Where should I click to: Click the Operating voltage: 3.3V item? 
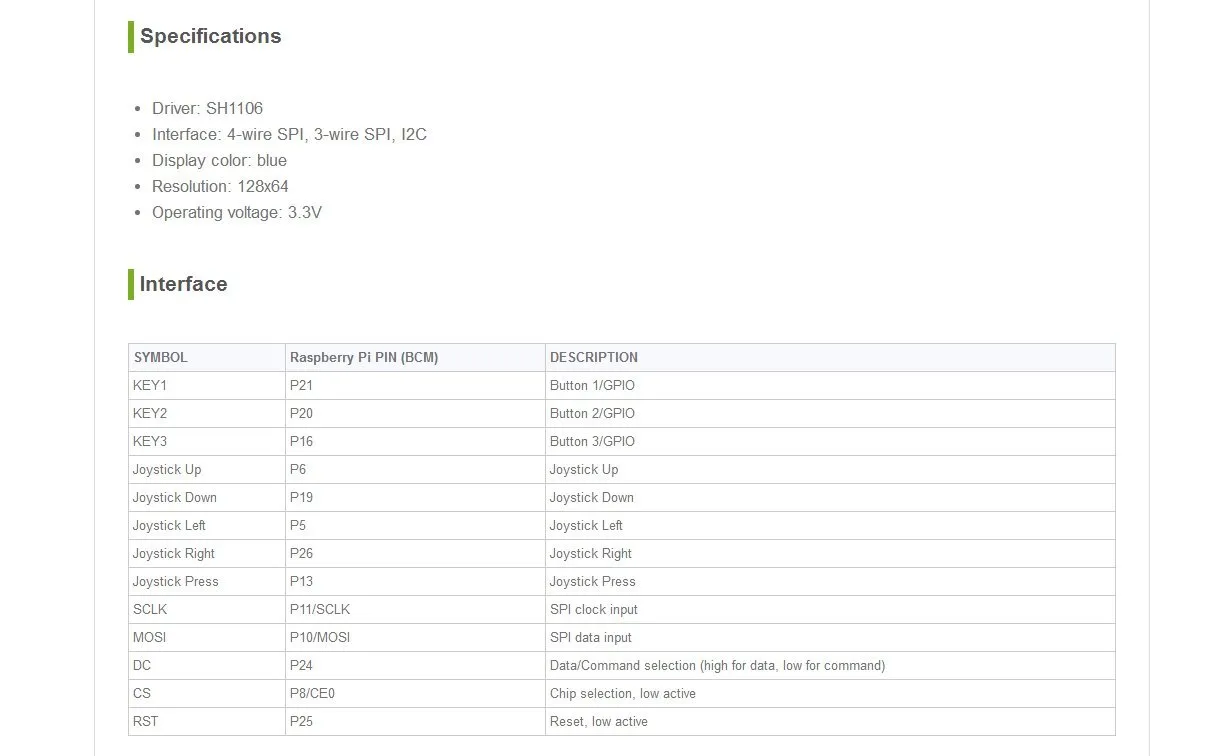click(x=236, y=212)
